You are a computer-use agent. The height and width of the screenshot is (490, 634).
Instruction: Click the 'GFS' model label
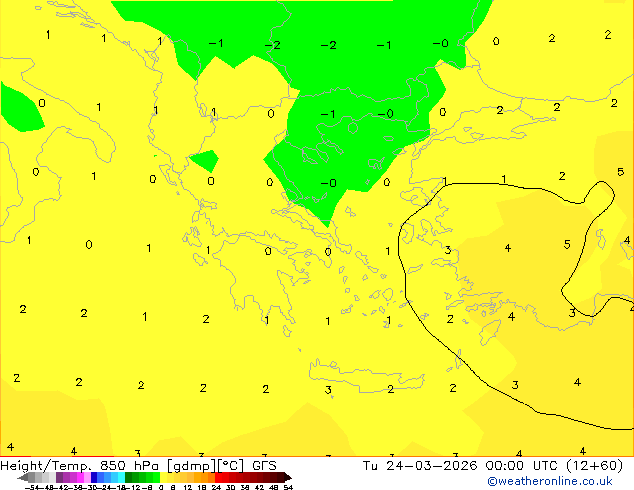point(264,466)
